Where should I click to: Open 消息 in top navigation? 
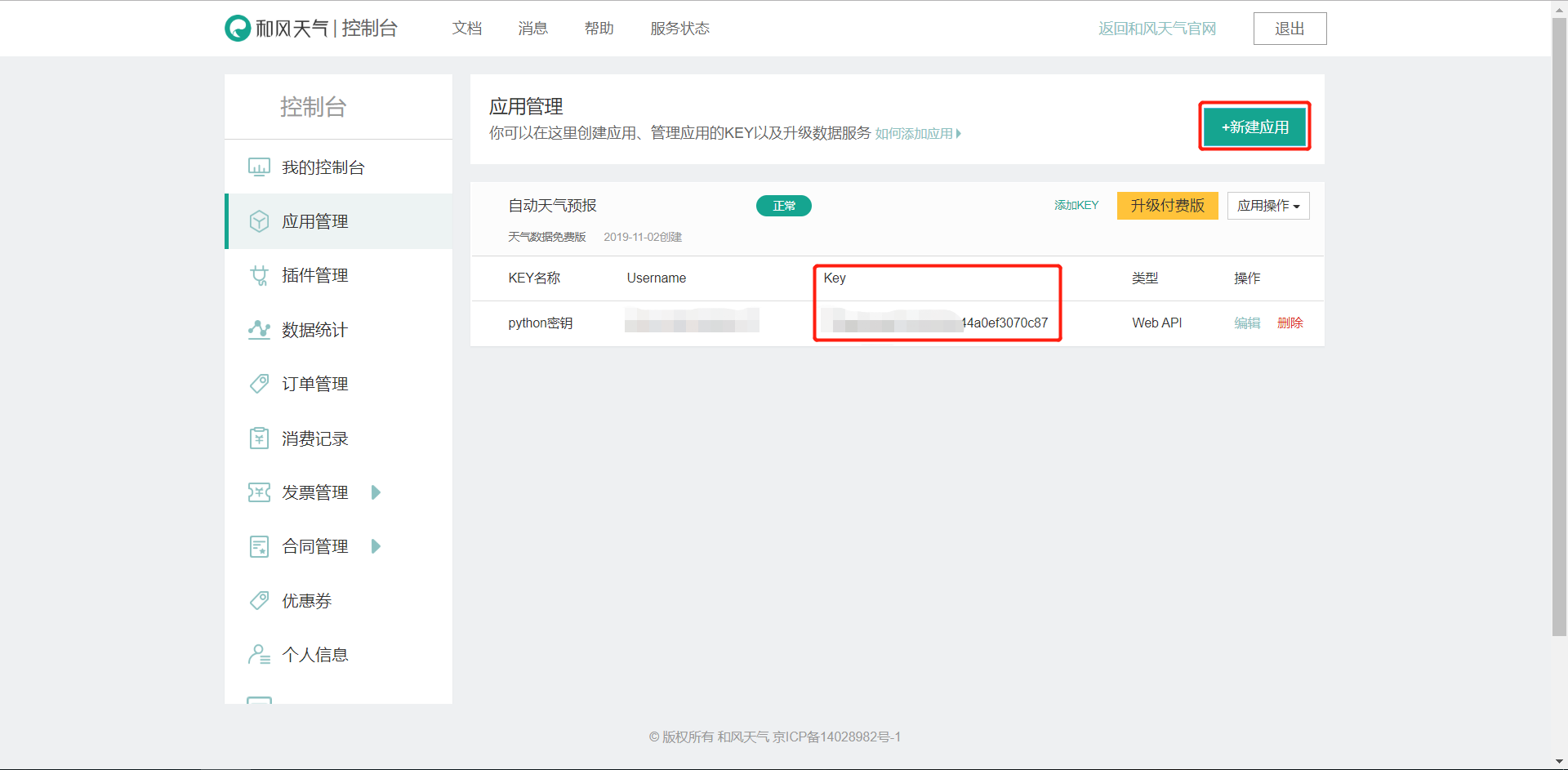coord(532,29)
